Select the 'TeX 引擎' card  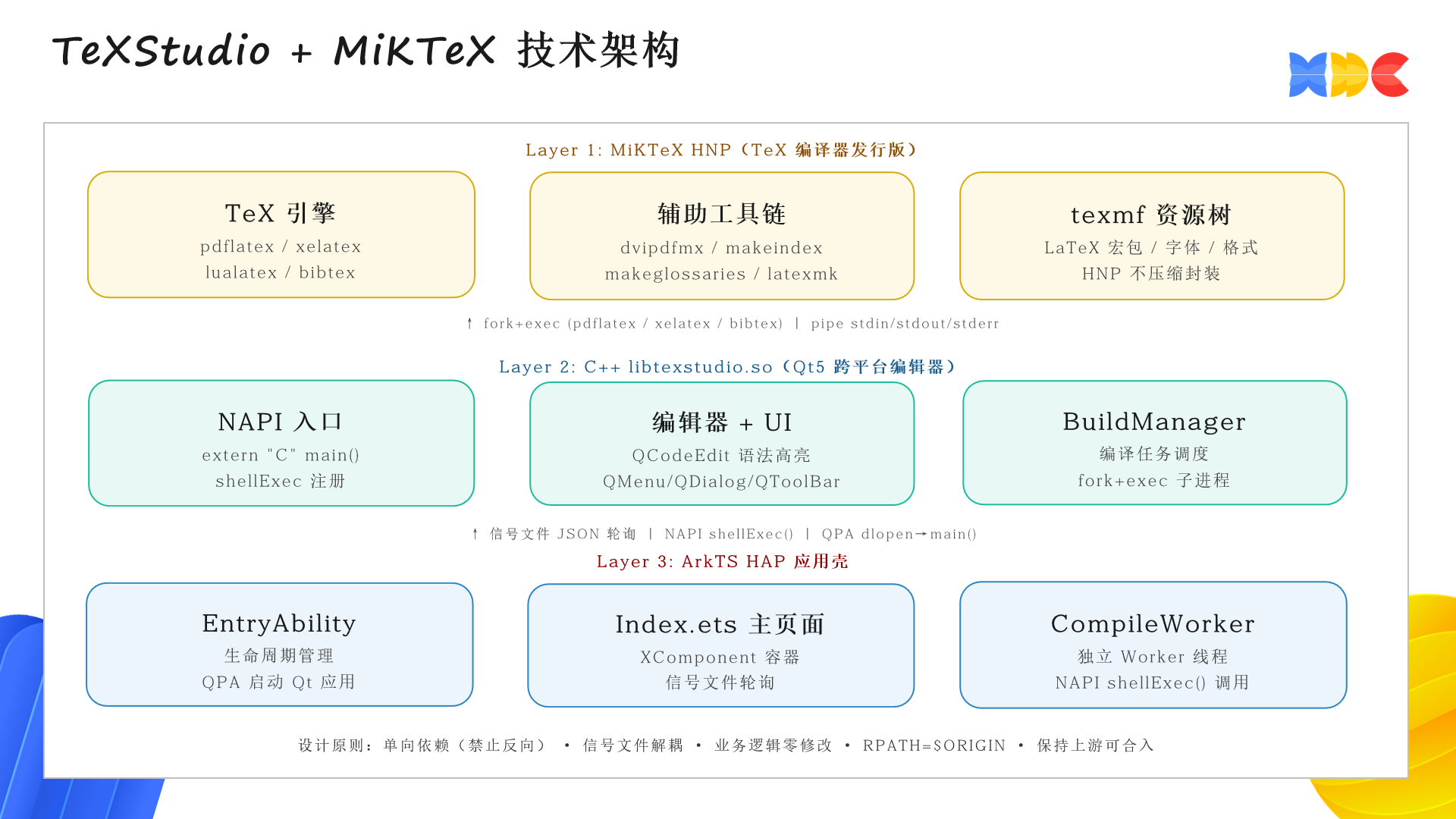281,234
